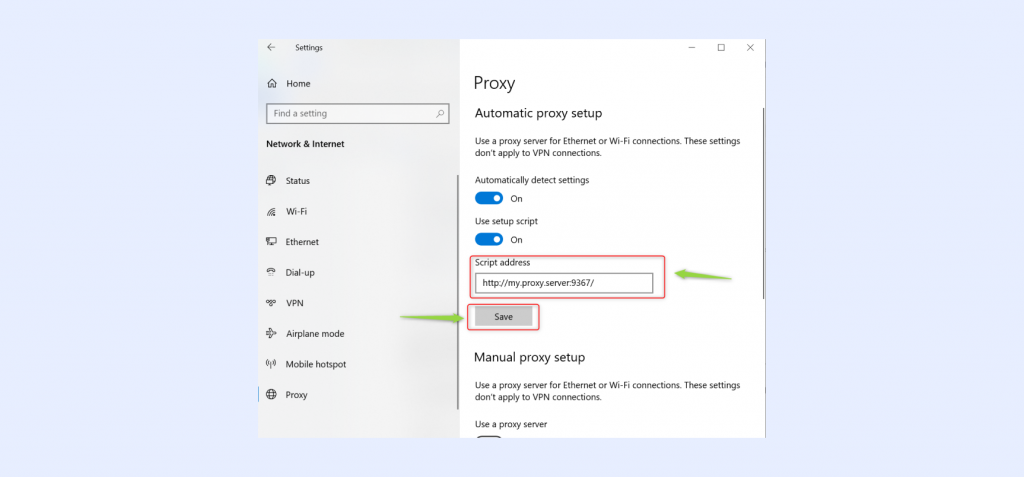Image resolution: width=1024 pixels, height=477 pixels.
Task: Select the VPN icon
Action: [x=271, y=303]
